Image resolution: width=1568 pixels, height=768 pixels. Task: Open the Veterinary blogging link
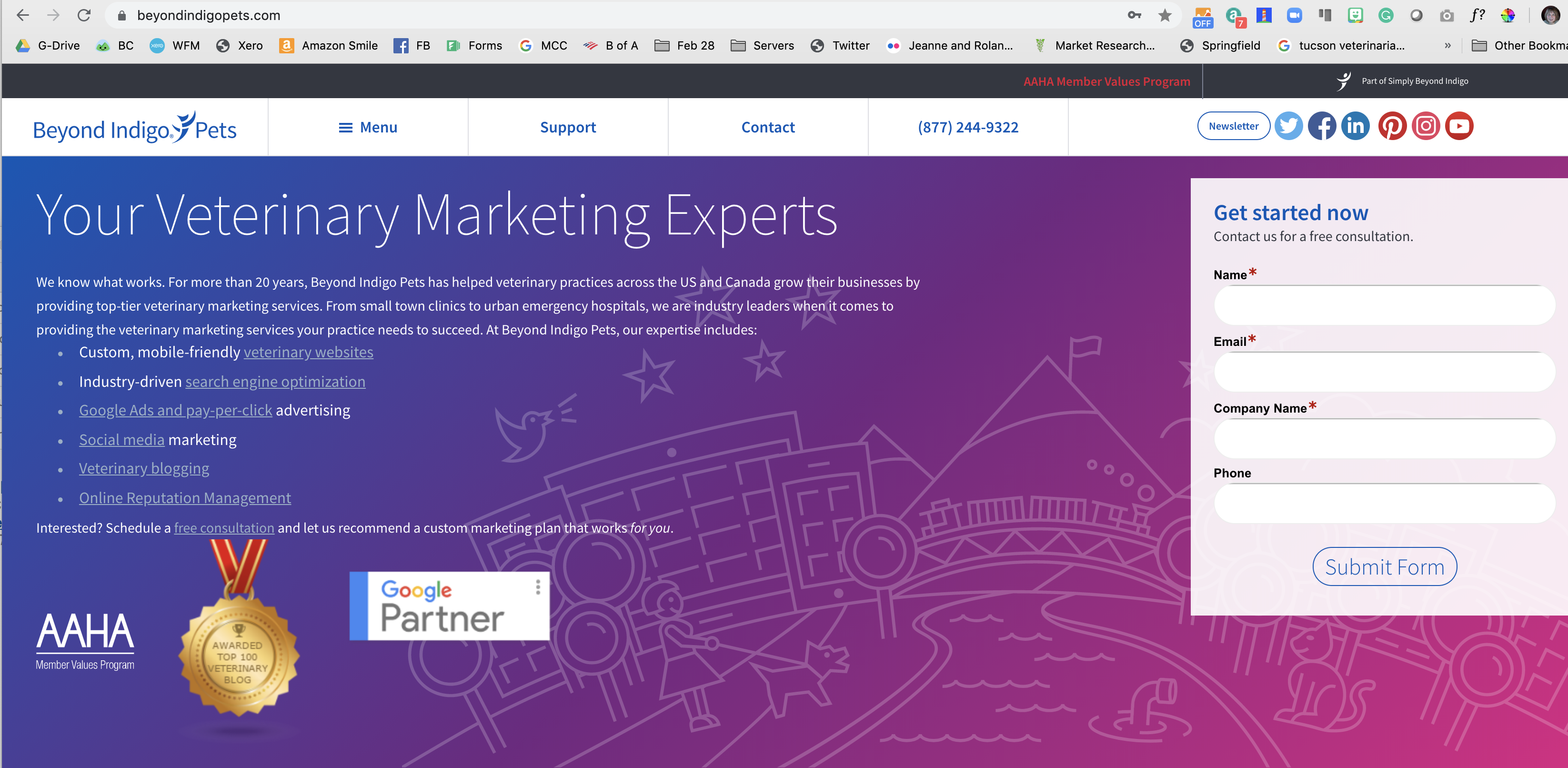[144, 468]
